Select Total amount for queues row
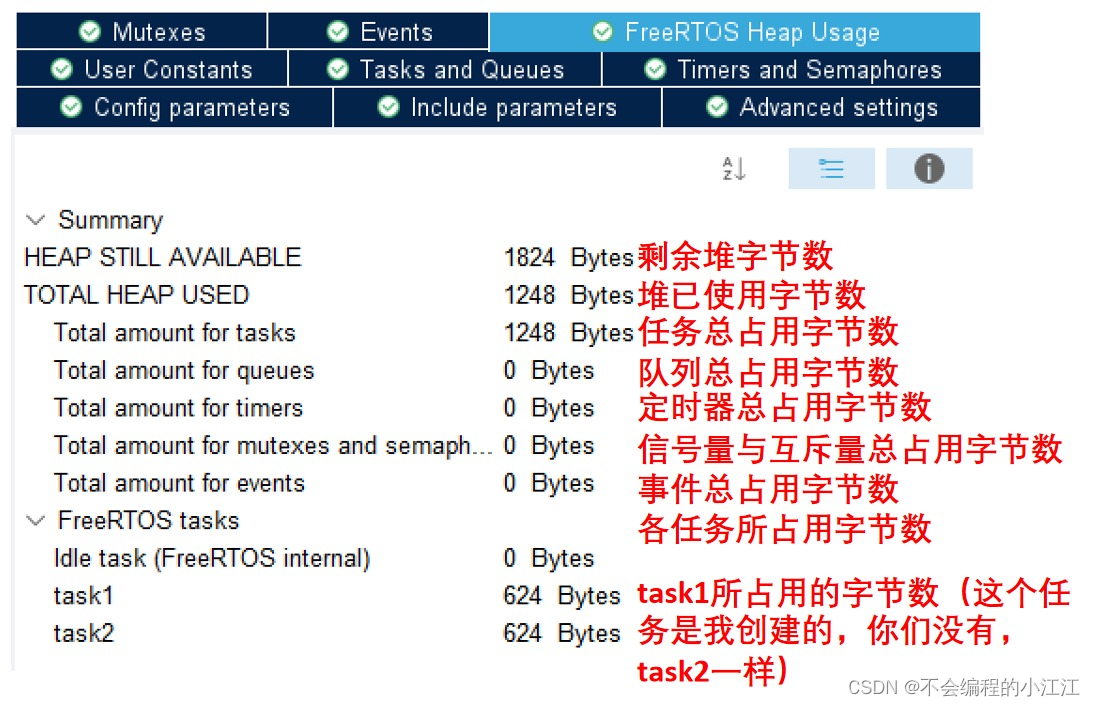The height and width of the screenshot is (706, 1095). click(x=328, y=370)
